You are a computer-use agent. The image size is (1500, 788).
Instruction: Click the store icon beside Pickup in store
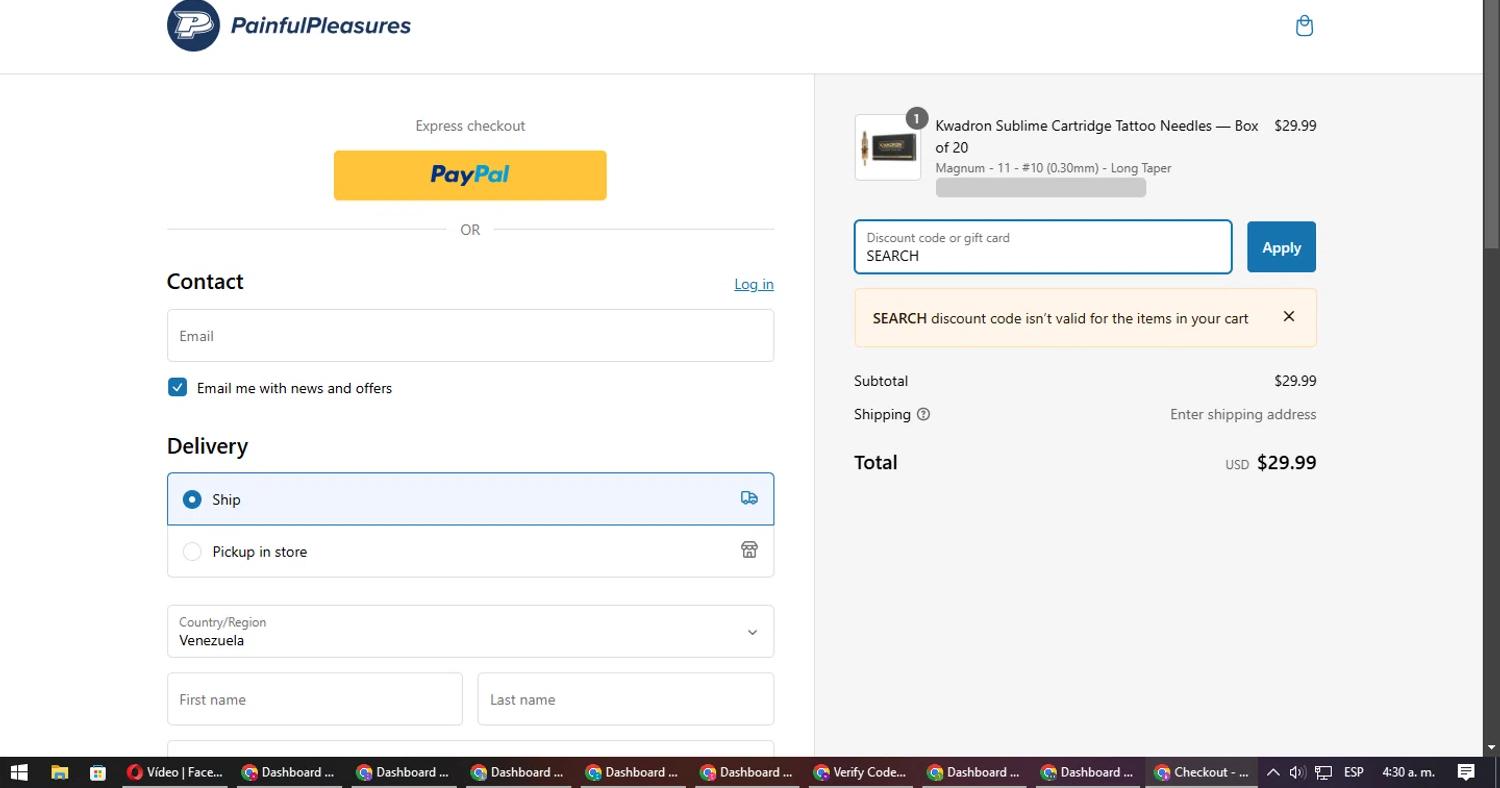tap(749, 550)
